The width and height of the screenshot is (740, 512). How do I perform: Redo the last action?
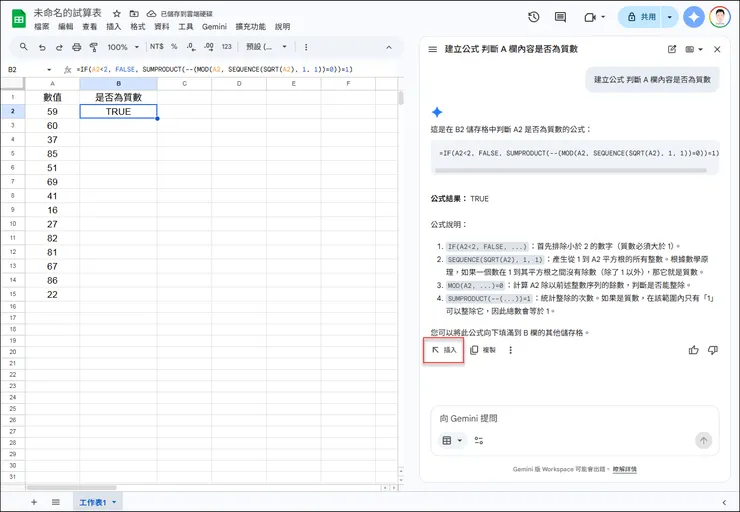59,47
